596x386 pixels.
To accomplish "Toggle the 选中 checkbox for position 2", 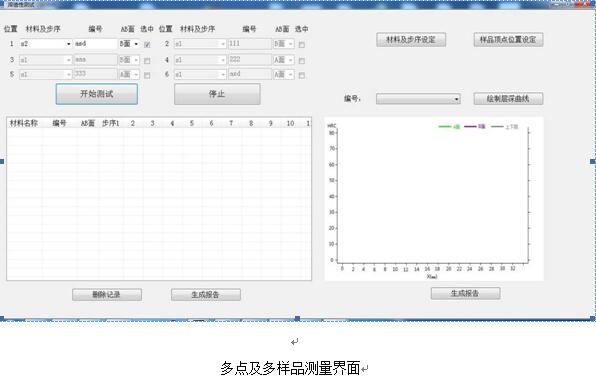I will point(301,45).
